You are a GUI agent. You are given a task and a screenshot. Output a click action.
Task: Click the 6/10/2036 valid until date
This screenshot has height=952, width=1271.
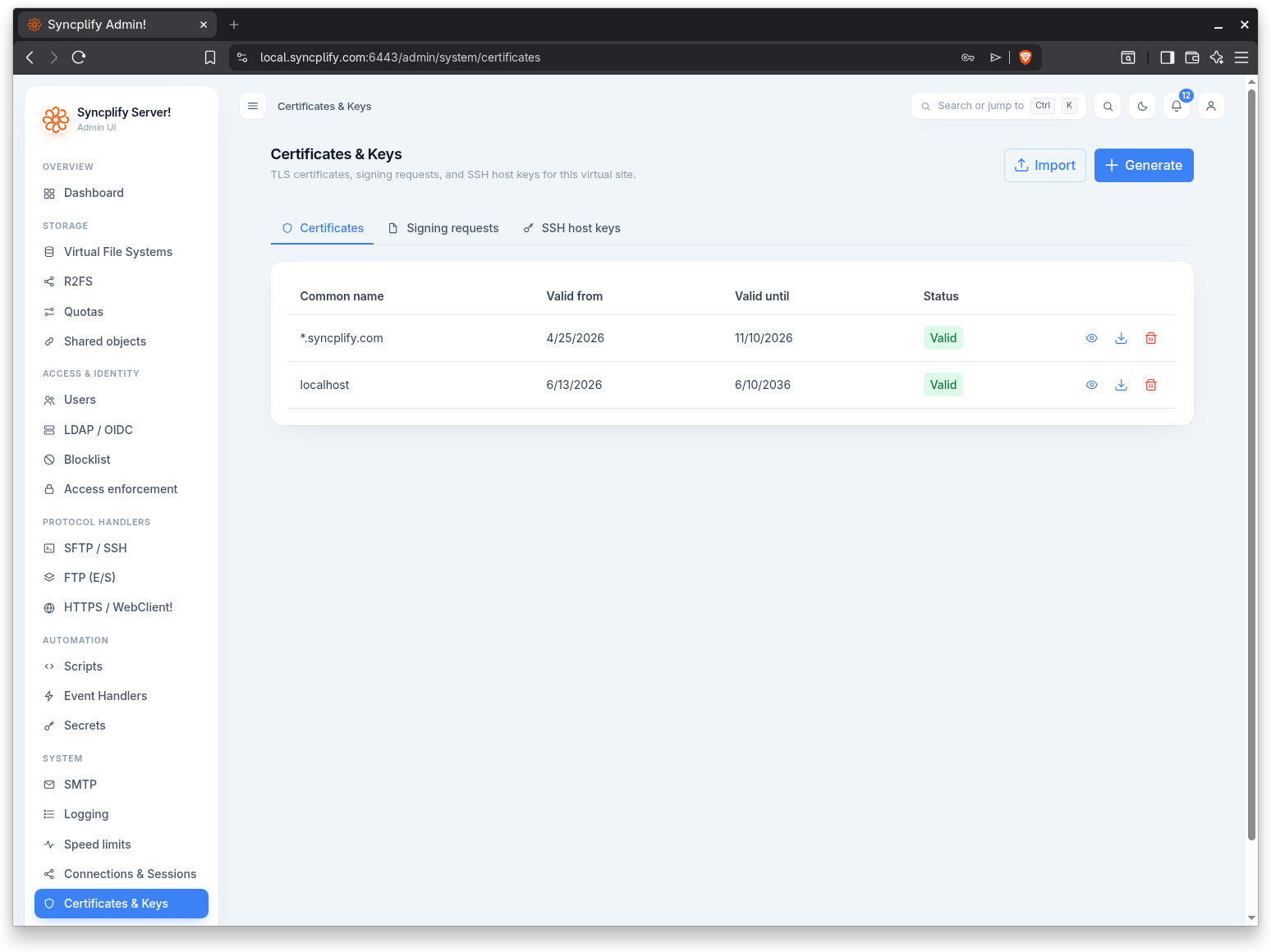(x=763, y=385)
